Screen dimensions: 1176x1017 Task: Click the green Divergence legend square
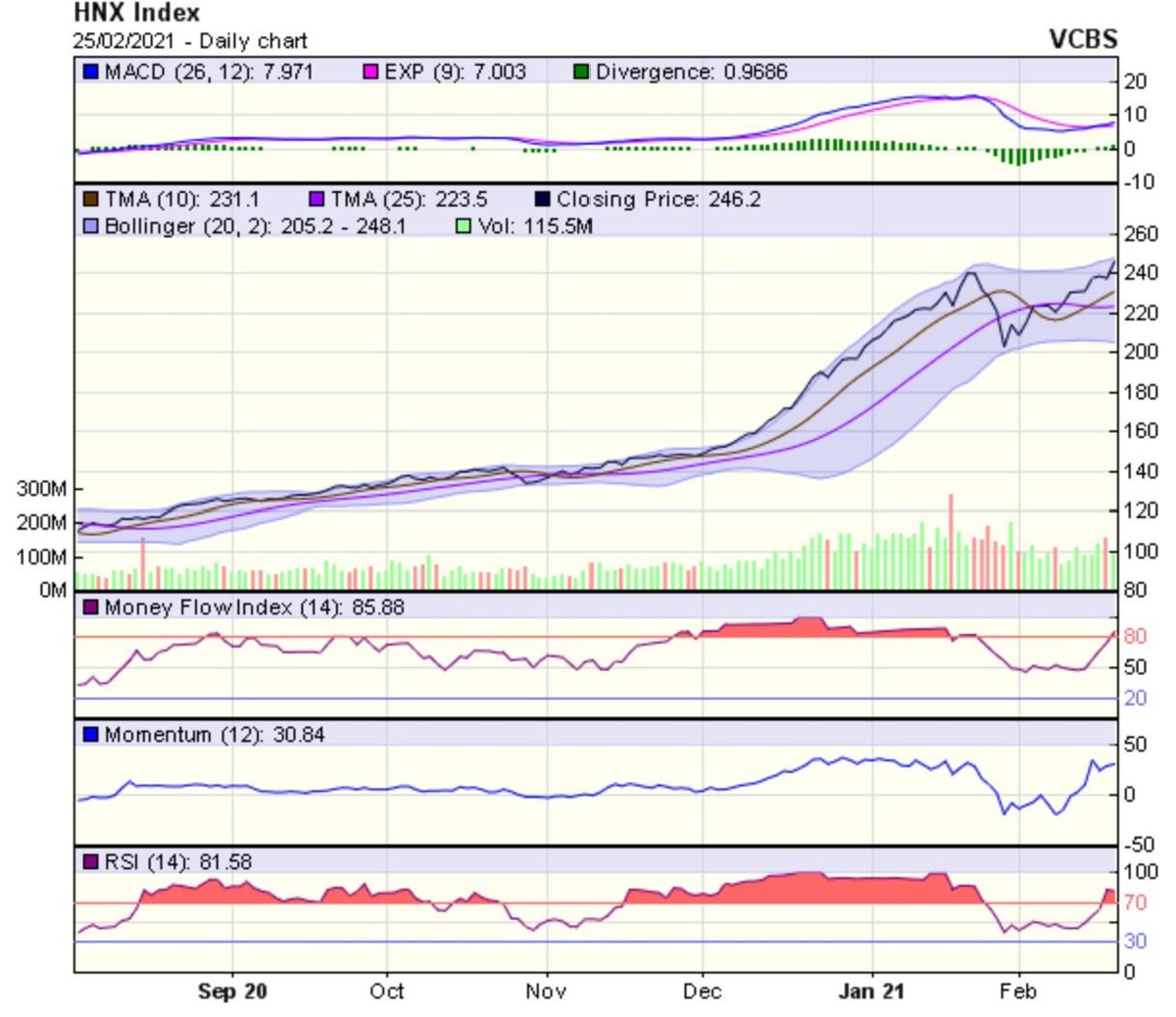(x=582, y=73)
